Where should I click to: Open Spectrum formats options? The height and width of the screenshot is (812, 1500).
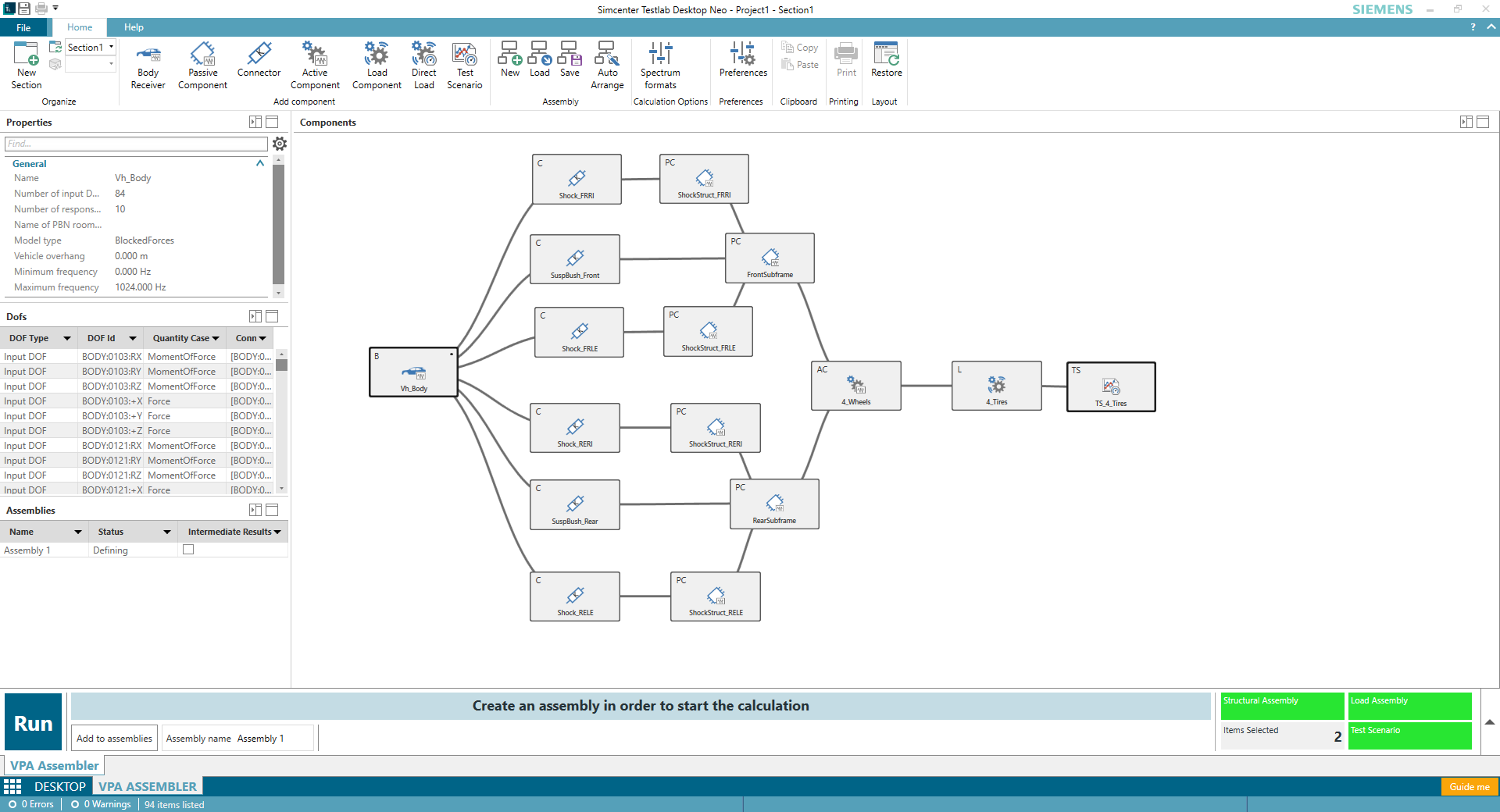coord(660,66)
